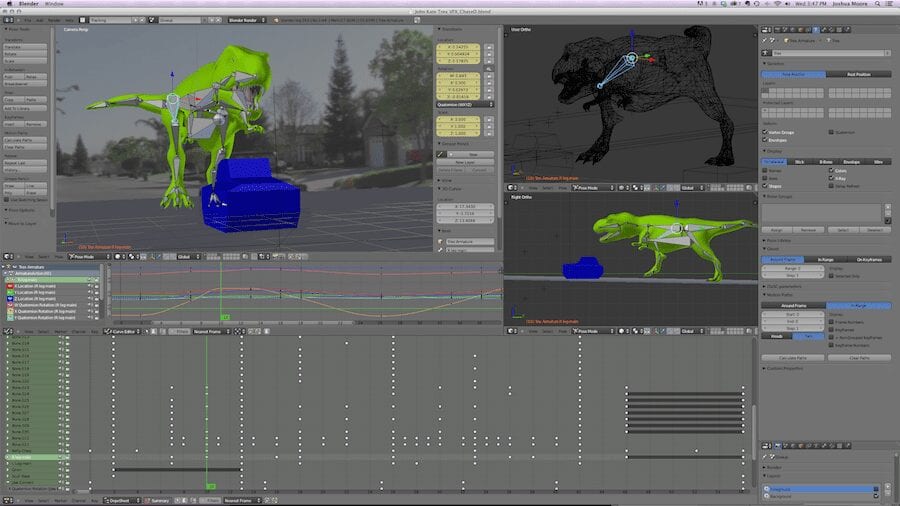Open the Info header's editor type icon
The height and width of the screenshot is (506, 900).
(x=7, y=20)
